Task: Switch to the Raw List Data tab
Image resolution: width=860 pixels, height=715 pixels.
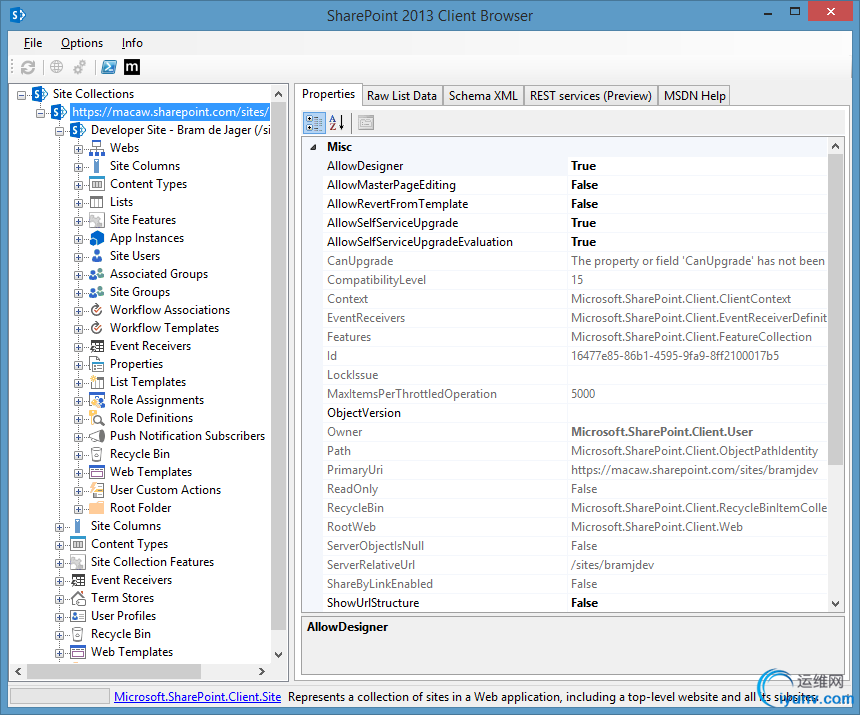Action: [x=401, y=96]
